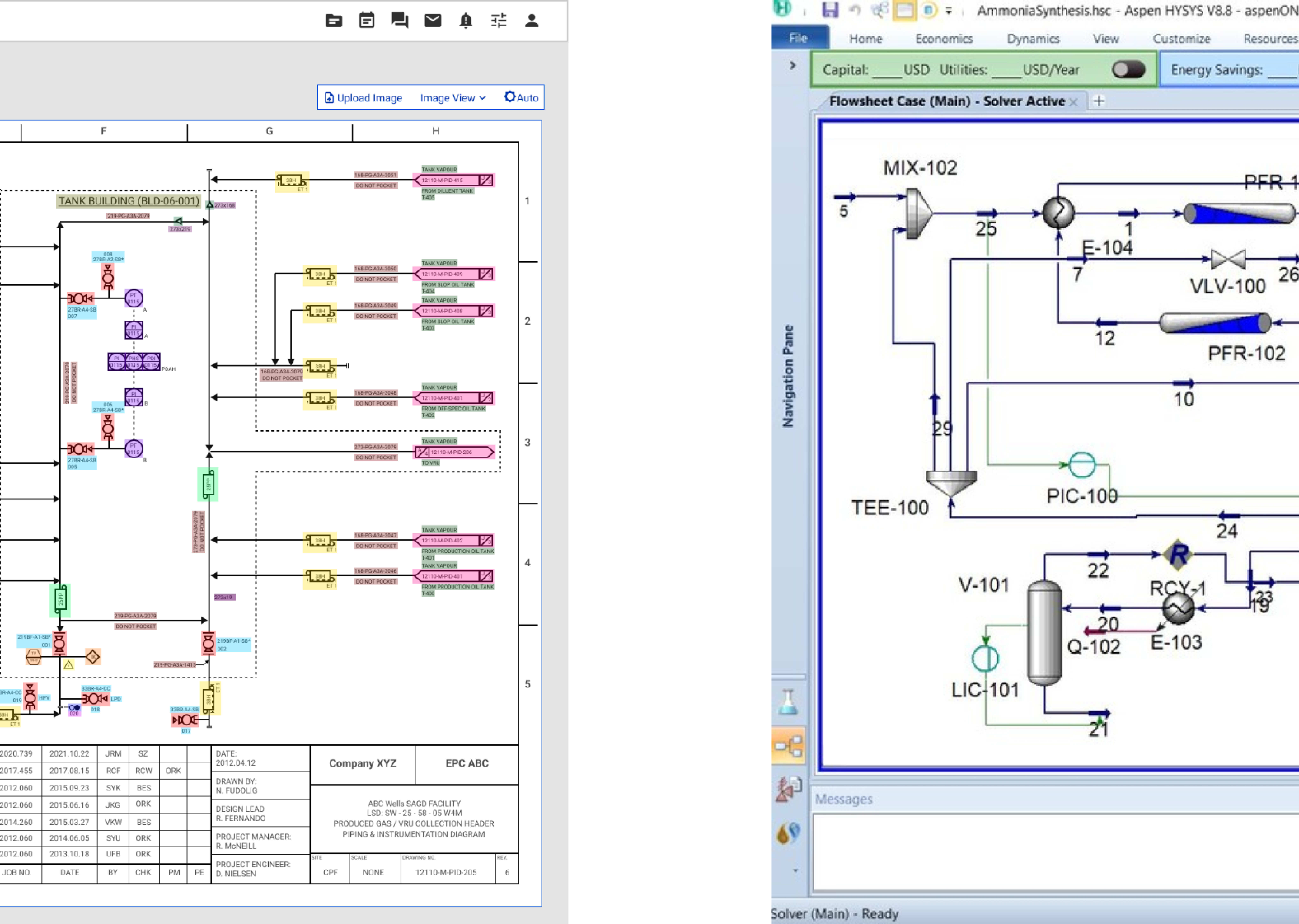Expand the Navigation Pane chevron
The width and height of the screenshot is (1299, 924).
[793, 66]
